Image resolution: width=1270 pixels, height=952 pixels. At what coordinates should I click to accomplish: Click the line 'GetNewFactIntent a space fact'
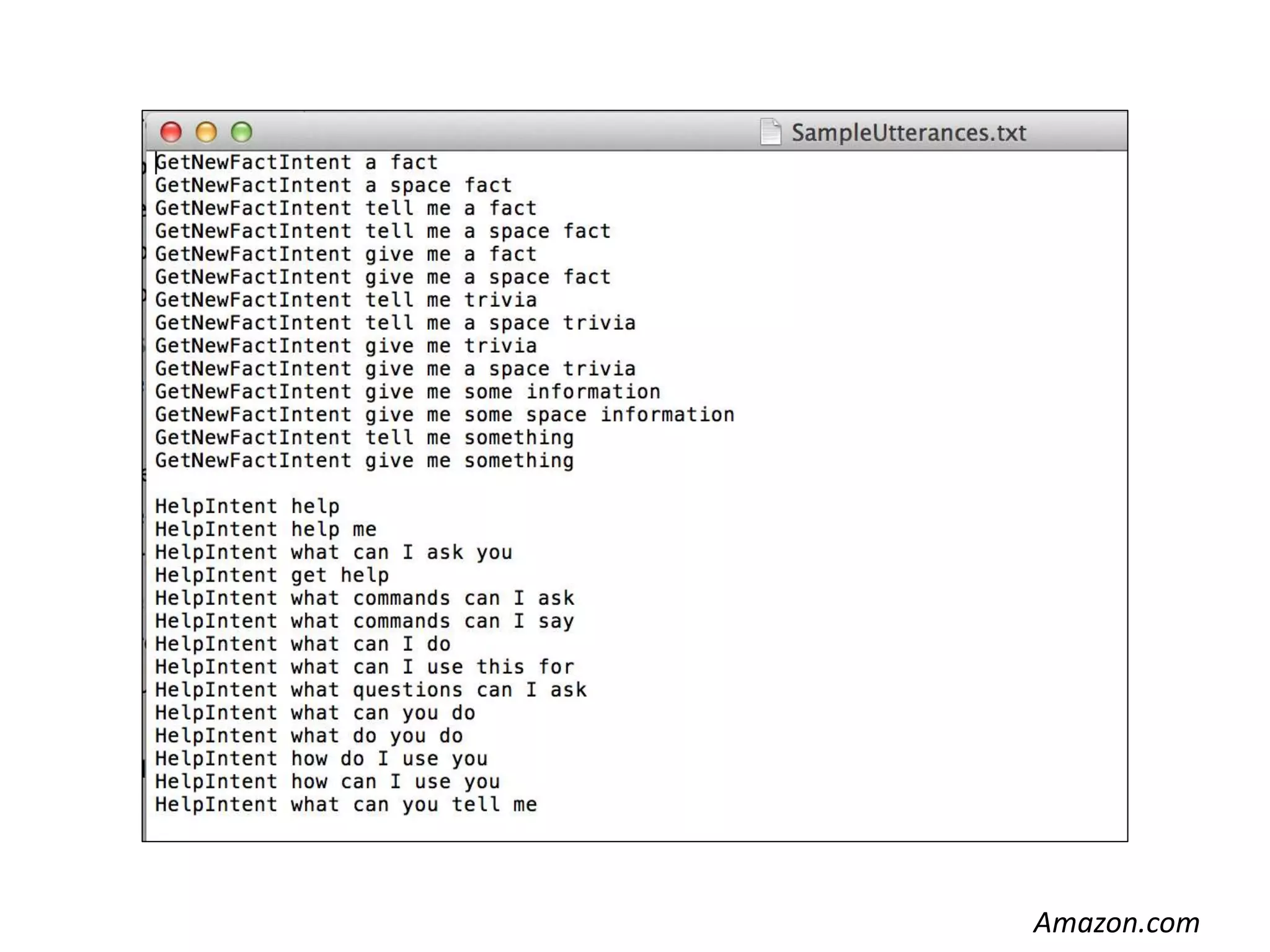point(334,185)
